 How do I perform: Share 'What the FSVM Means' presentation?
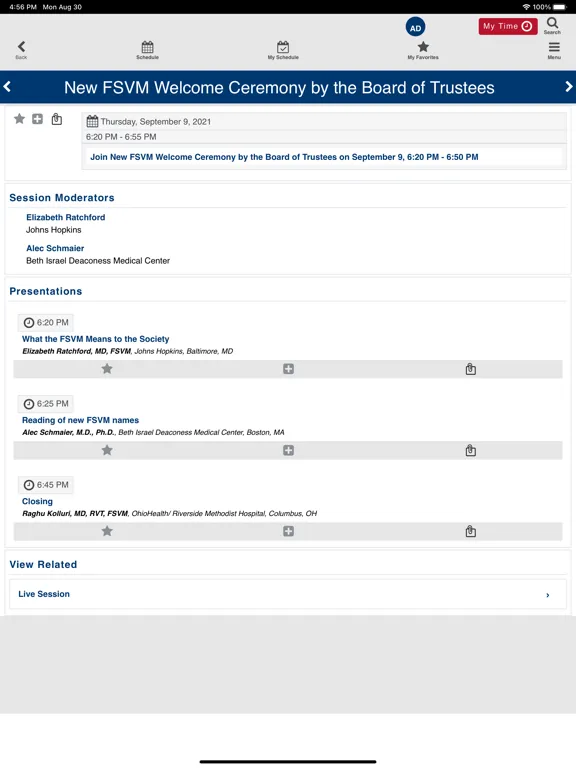471,369
